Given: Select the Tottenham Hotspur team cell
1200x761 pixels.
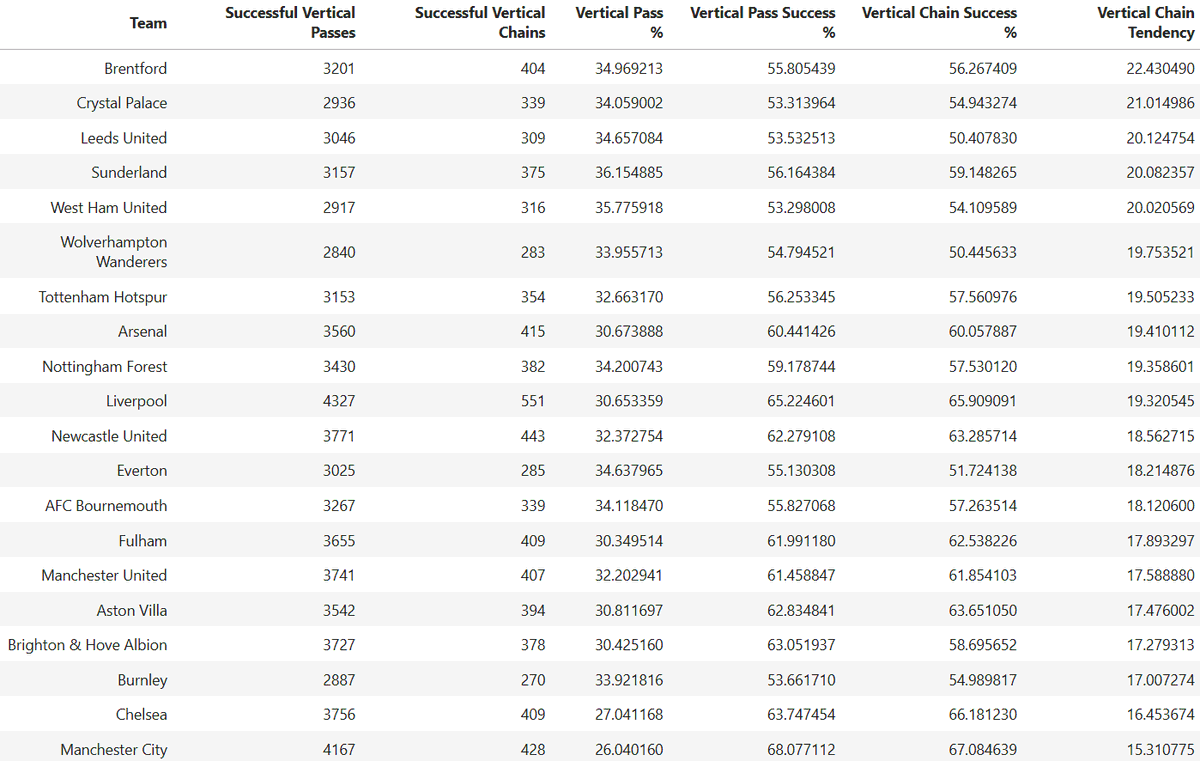Looking at the screenshot, I should coord(103,297).
